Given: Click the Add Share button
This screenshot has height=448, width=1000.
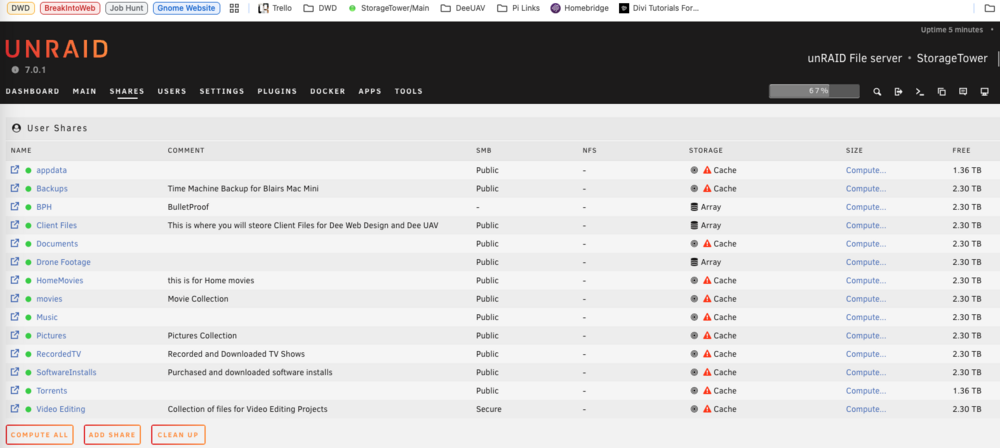Looking at the screenshot, I should click(x=112, y=435).
